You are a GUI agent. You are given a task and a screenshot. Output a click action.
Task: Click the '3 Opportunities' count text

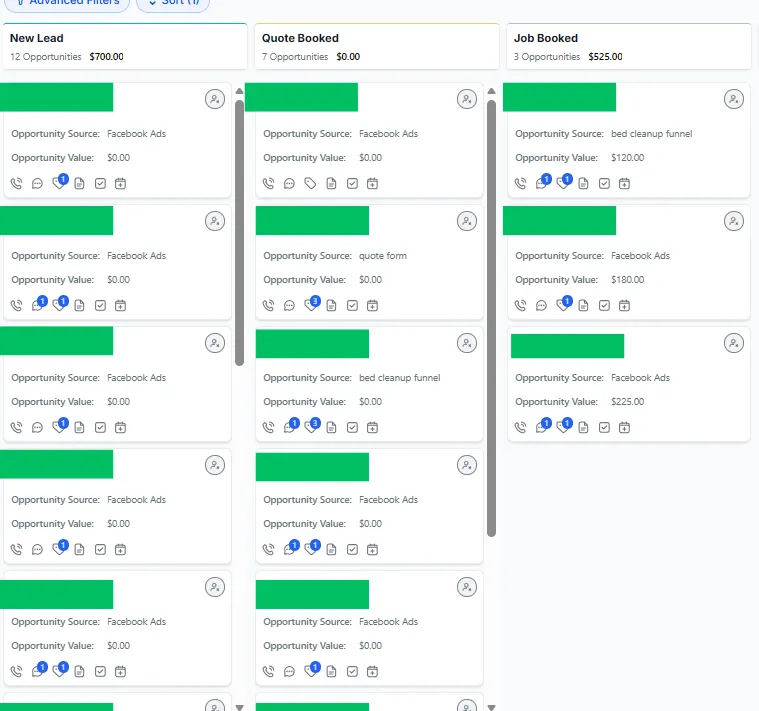click(x=546, y=57)
